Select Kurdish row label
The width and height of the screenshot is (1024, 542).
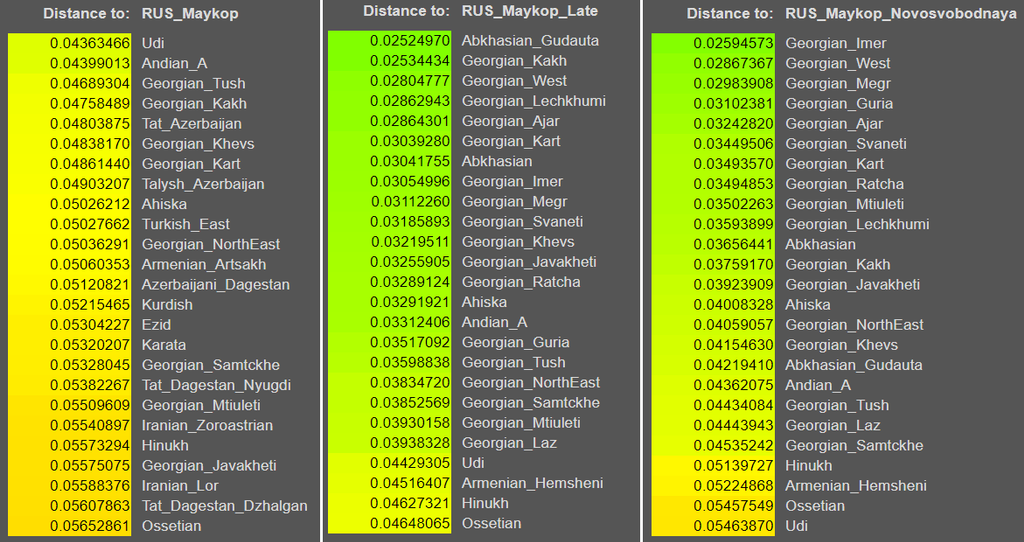tap(167, 305)
